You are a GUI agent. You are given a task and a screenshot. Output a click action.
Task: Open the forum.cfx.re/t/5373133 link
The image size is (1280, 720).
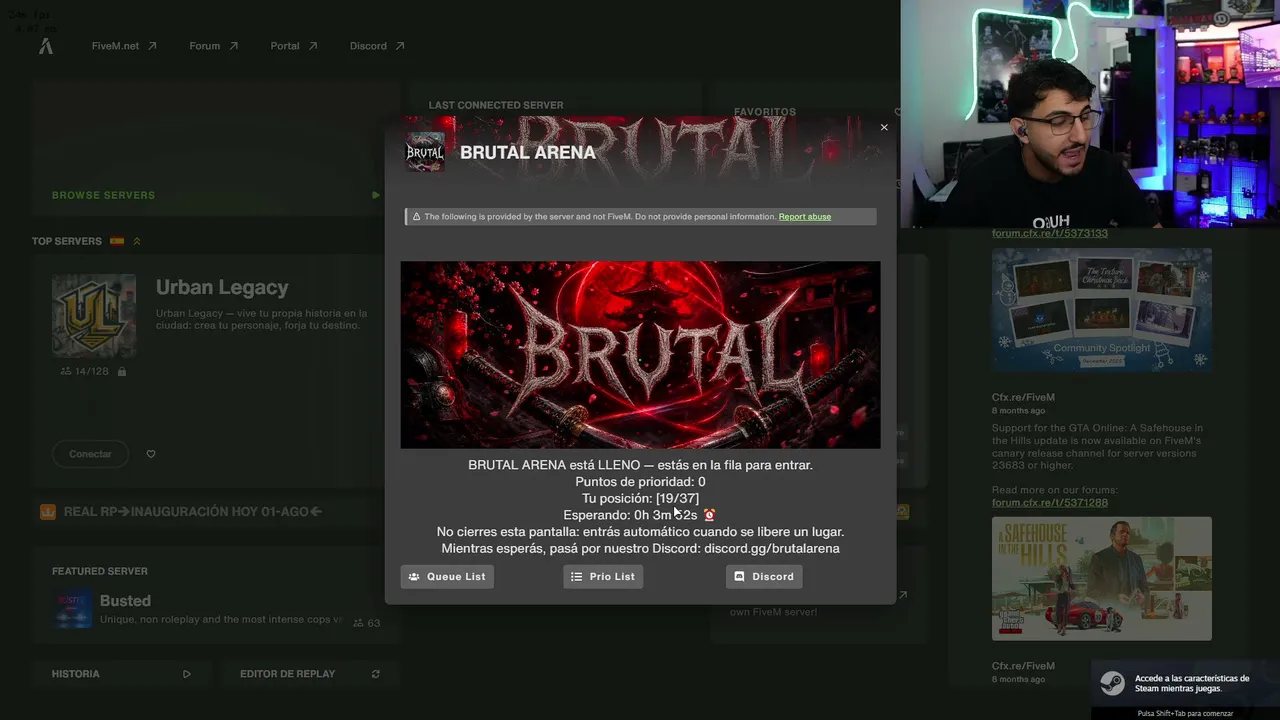[x=1050, y=234]
